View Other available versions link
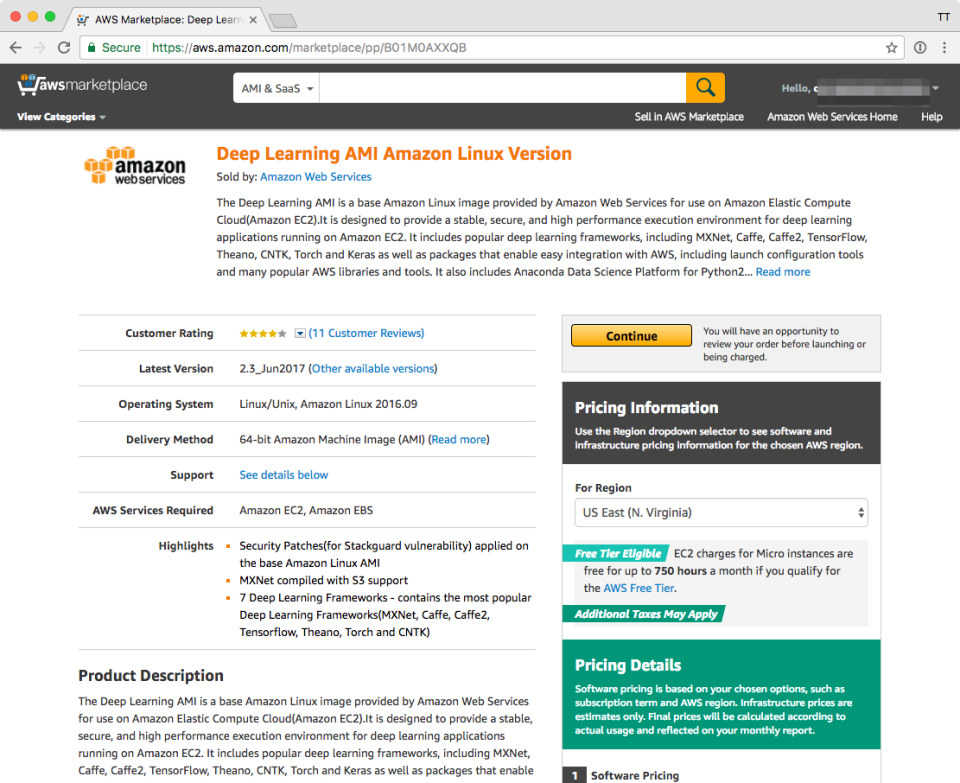 pyautogui.click(x=373, y=368)
